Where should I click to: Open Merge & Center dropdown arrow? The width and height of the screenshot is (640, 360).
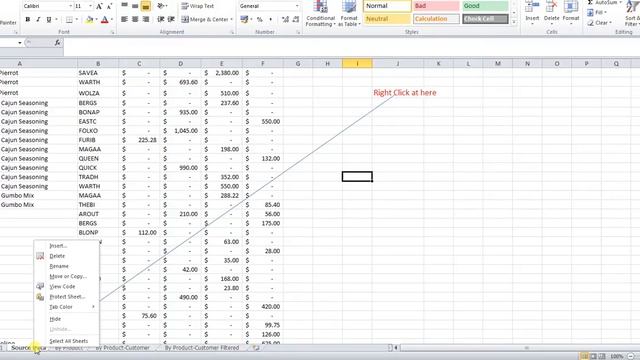[231, 19]
